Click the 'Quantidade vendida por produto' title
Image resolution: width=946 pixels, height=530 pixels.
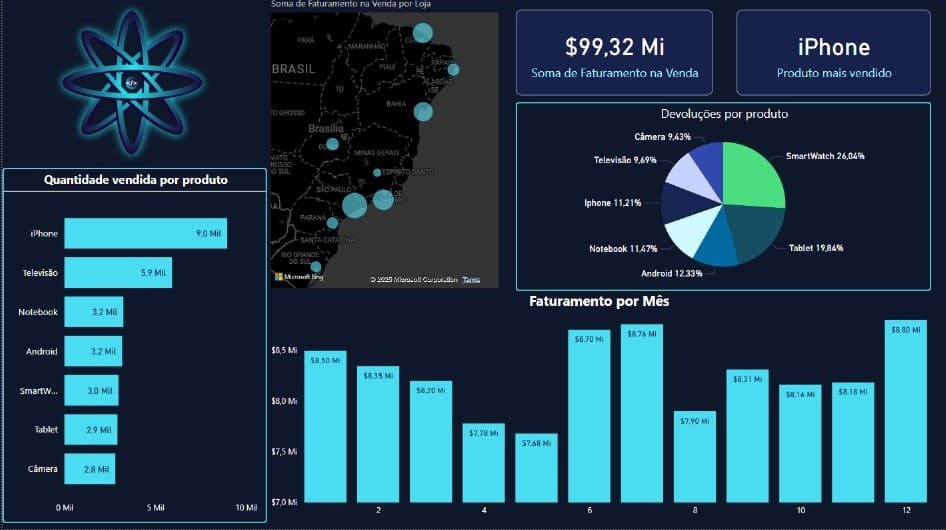pyautogui.click(x=136, y=180)
